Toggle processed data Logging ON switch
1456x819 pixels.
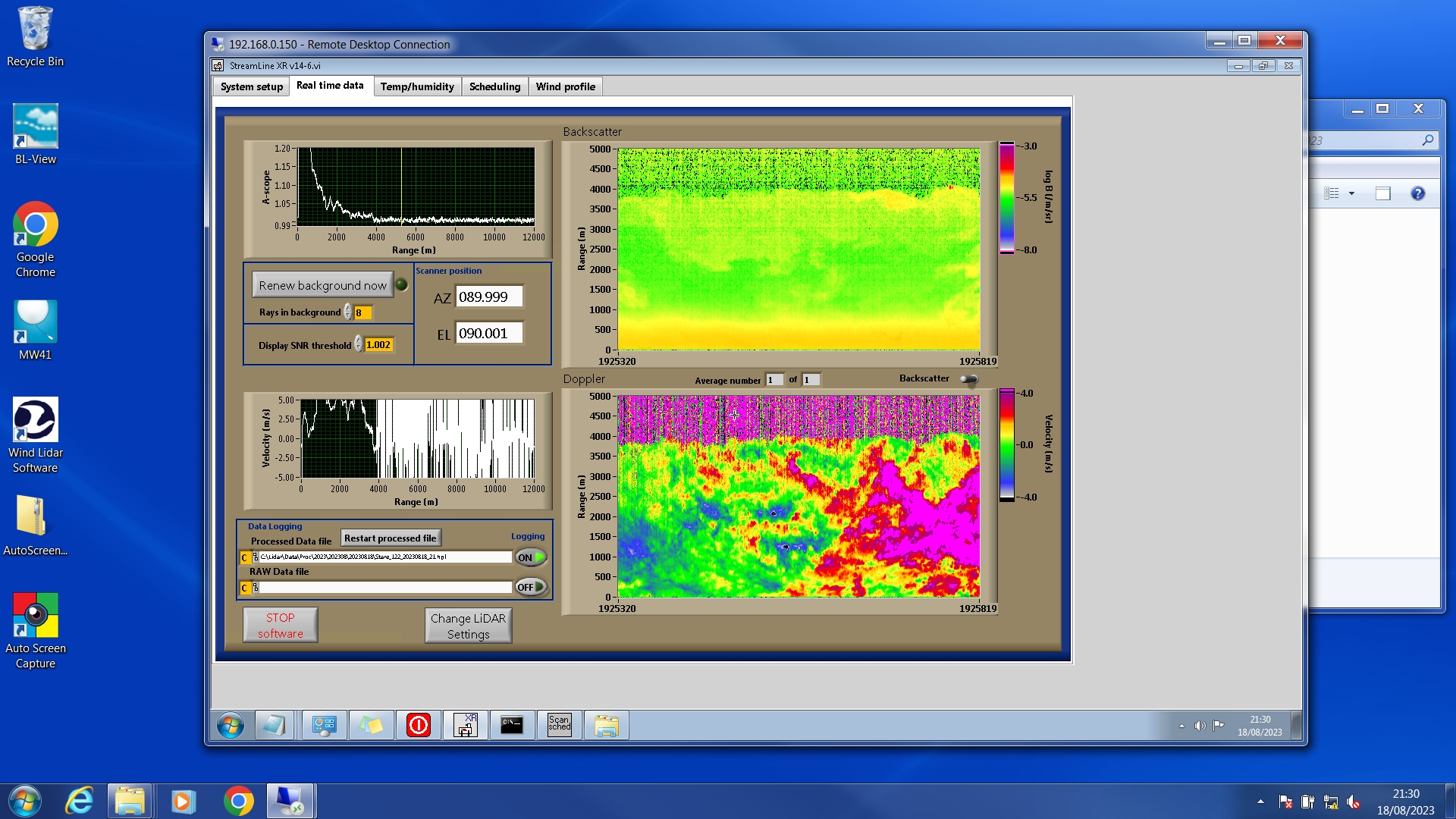coord(531,557)
